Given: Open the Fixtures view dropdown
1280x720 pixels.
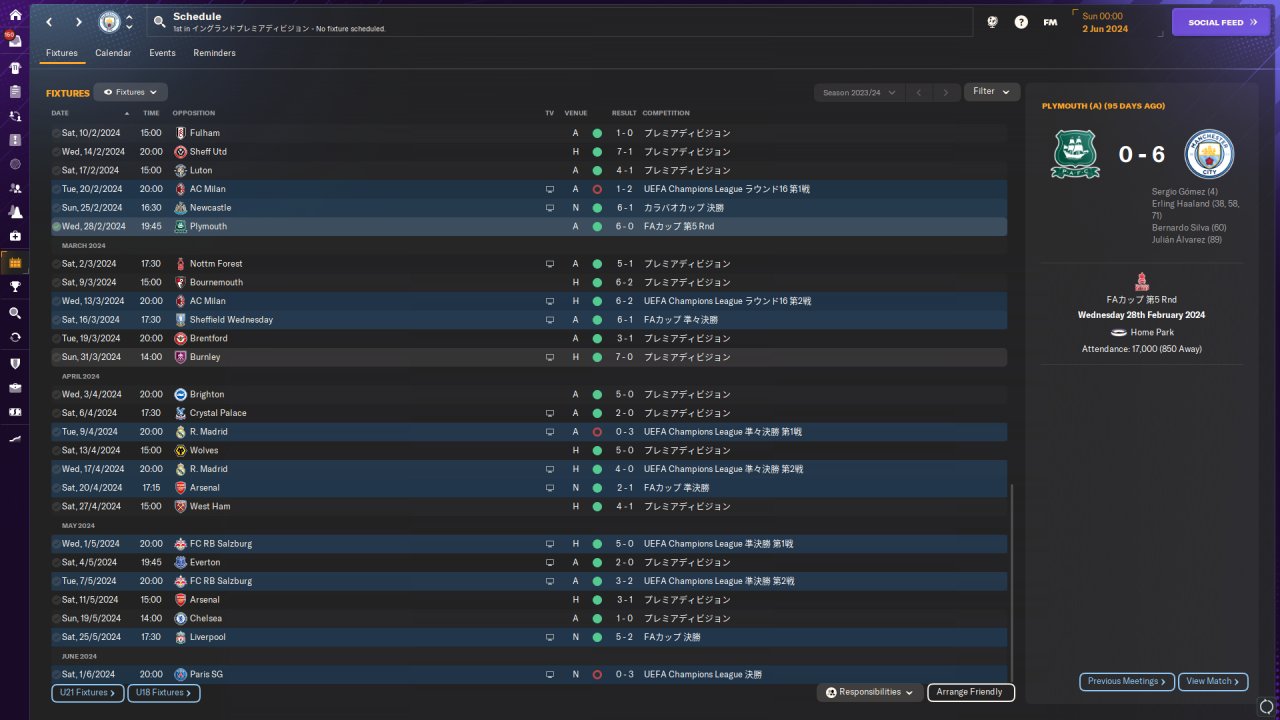Looking at the screenshot, I should [130, 92].
